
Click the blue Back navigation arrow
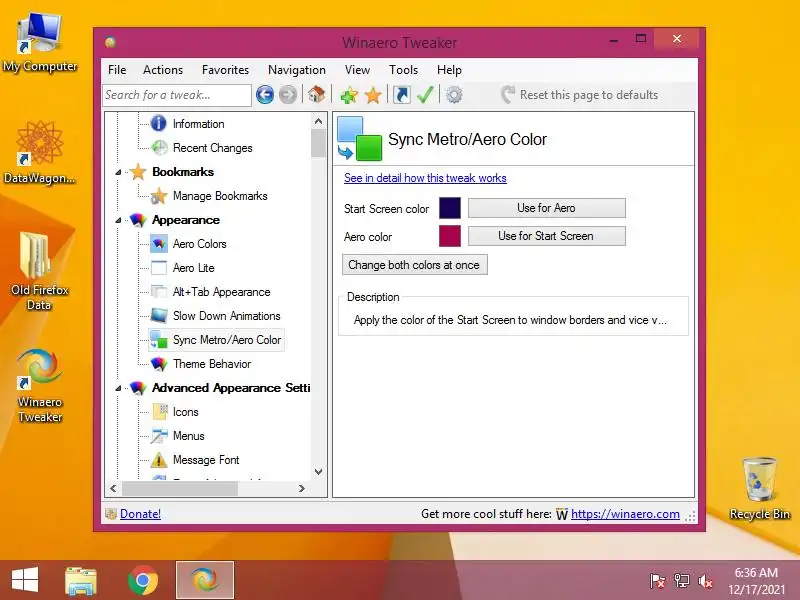[x=264, y=95]
